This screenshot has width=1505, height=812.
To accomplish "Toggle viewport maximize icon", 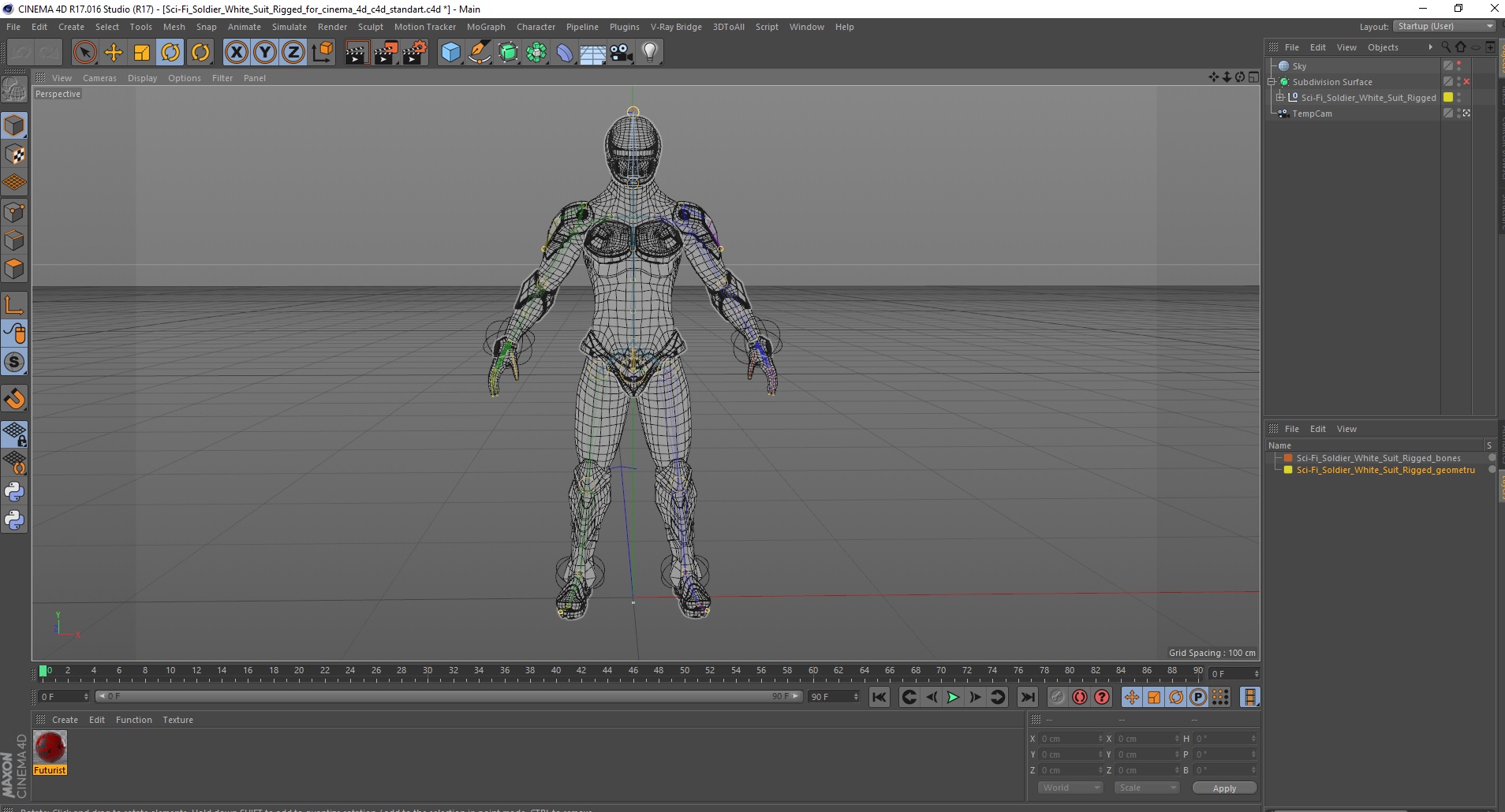I will pyautogui.click(x=1253, y=76).
